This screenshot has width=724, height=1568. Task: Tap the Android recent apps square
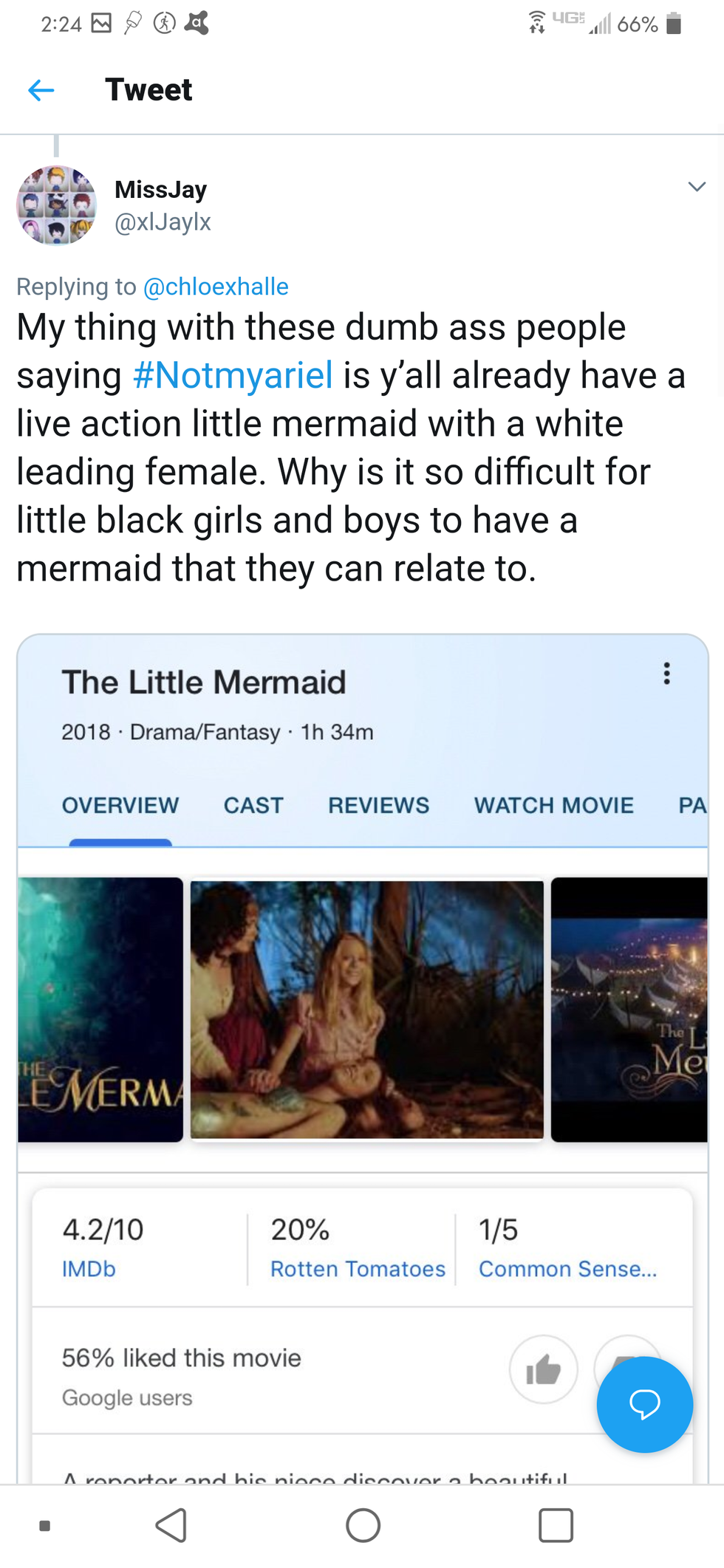point(556,1525)
